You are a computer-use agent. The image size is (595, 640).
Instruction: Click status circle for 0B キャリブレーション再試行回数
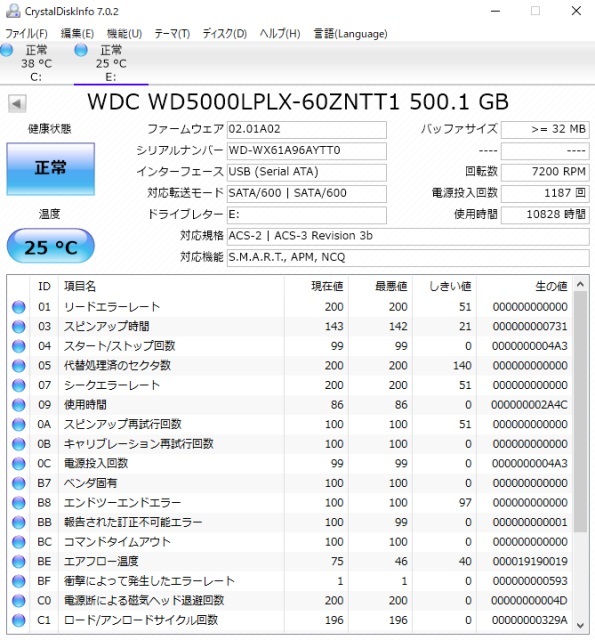[x=18, y=444]
